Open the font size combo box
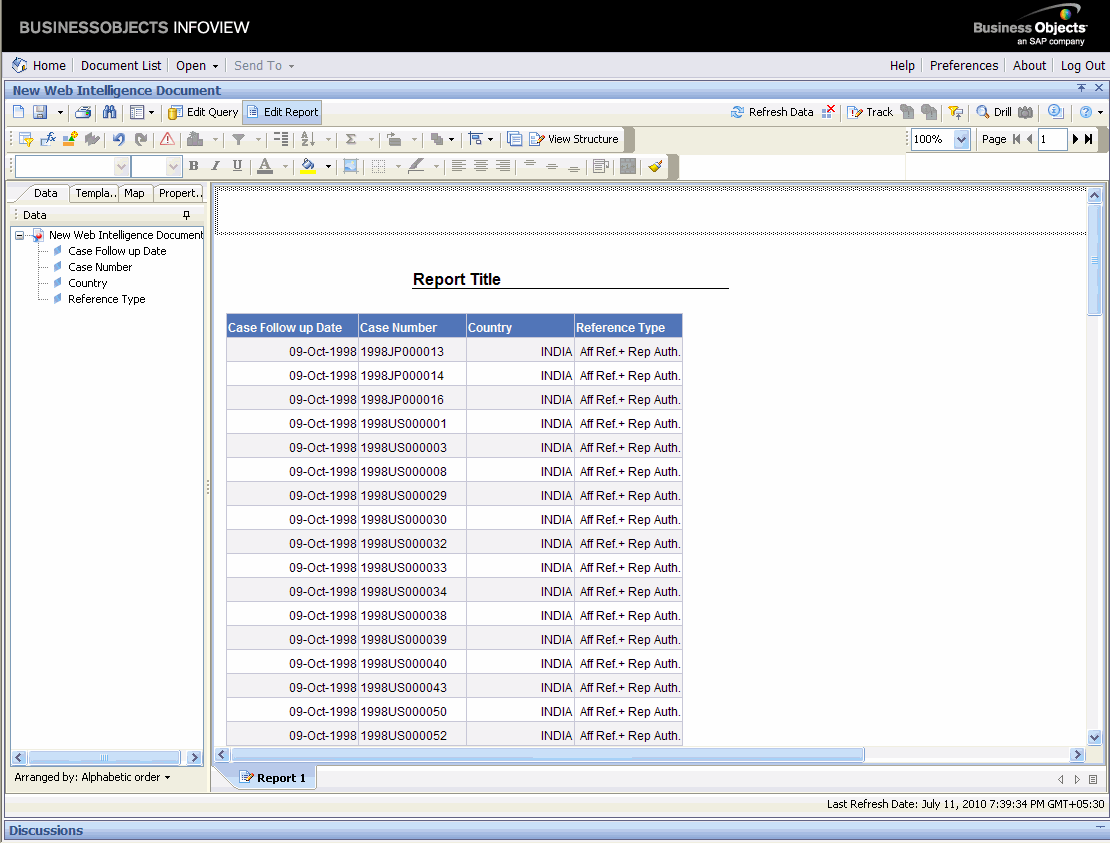 pos(156,166)
